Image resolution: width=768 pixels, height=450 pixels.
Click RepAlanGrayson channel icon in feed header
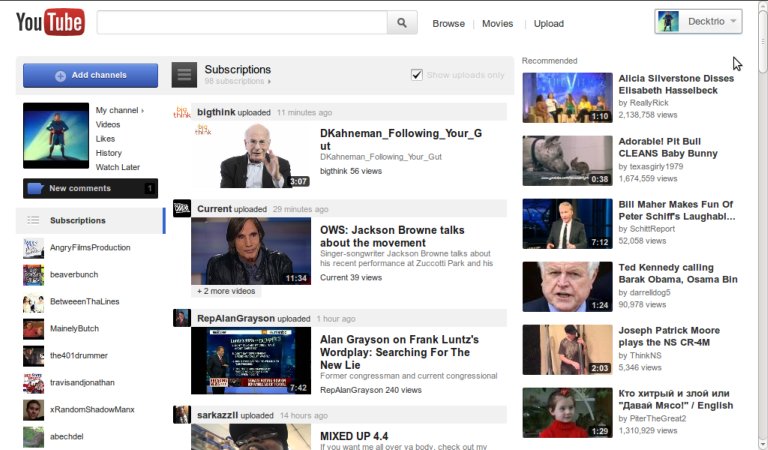pyautogui.click(x=182, y=318)
